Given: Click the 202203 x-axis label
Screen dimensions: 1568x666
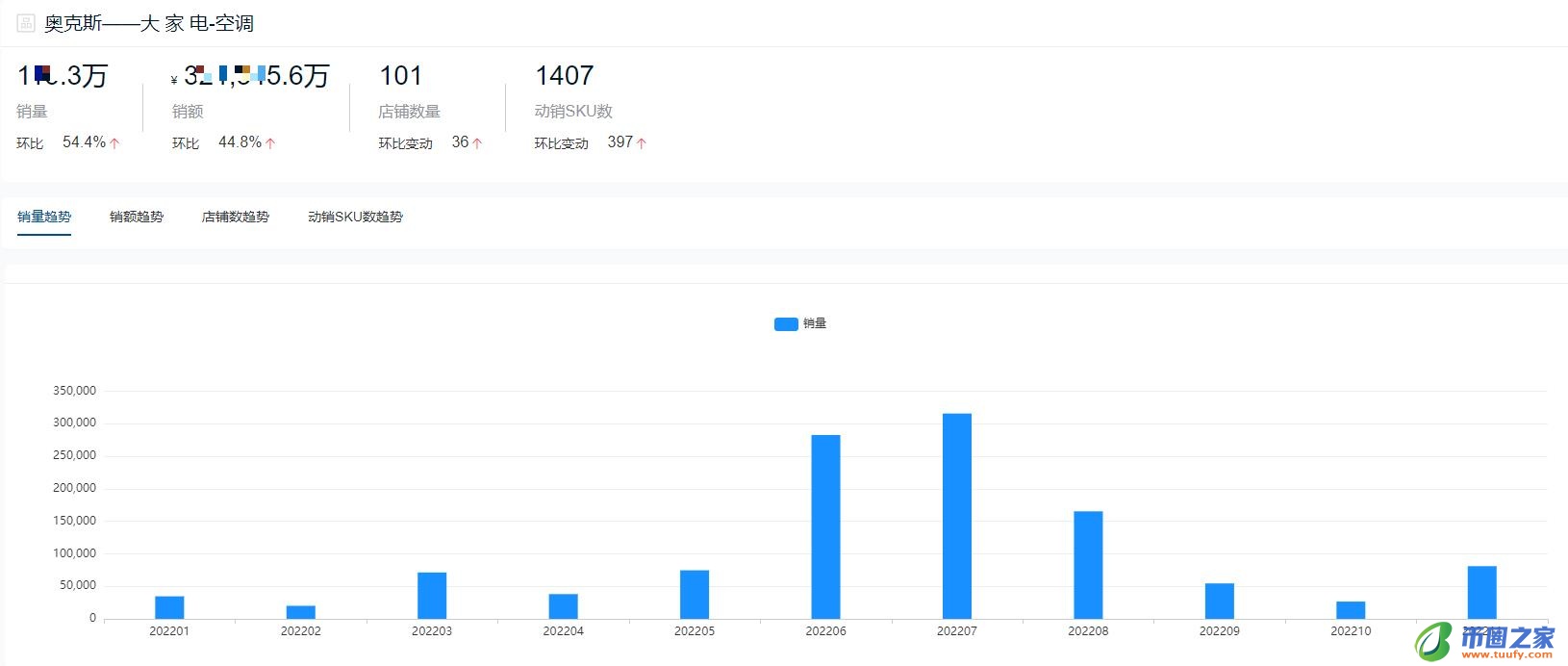Looking at the screenshot, I should coord(432,631).
